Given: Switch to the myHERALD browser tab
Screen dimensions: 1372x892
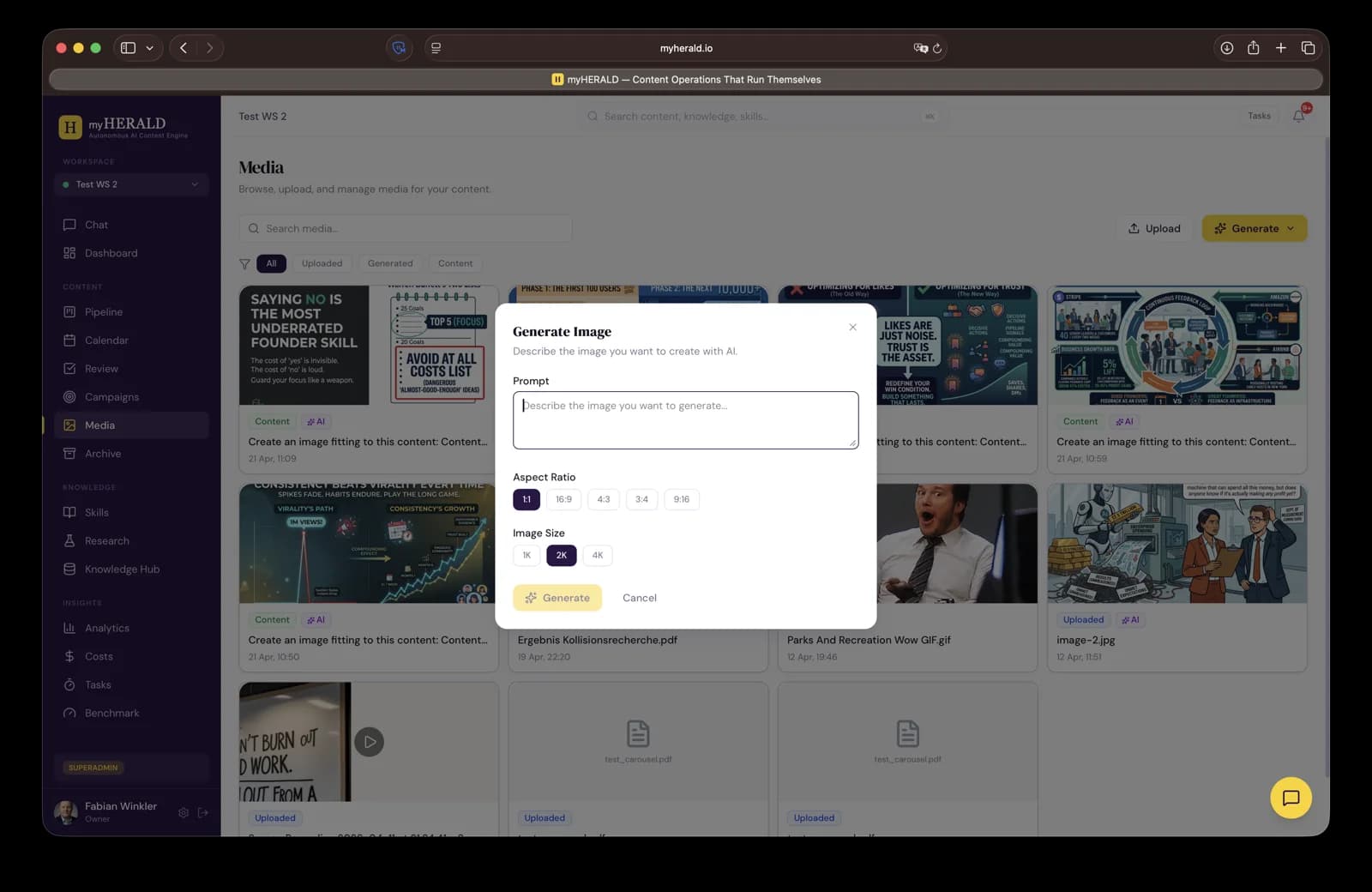Looking at the screenshot, I should click(686, 80).
